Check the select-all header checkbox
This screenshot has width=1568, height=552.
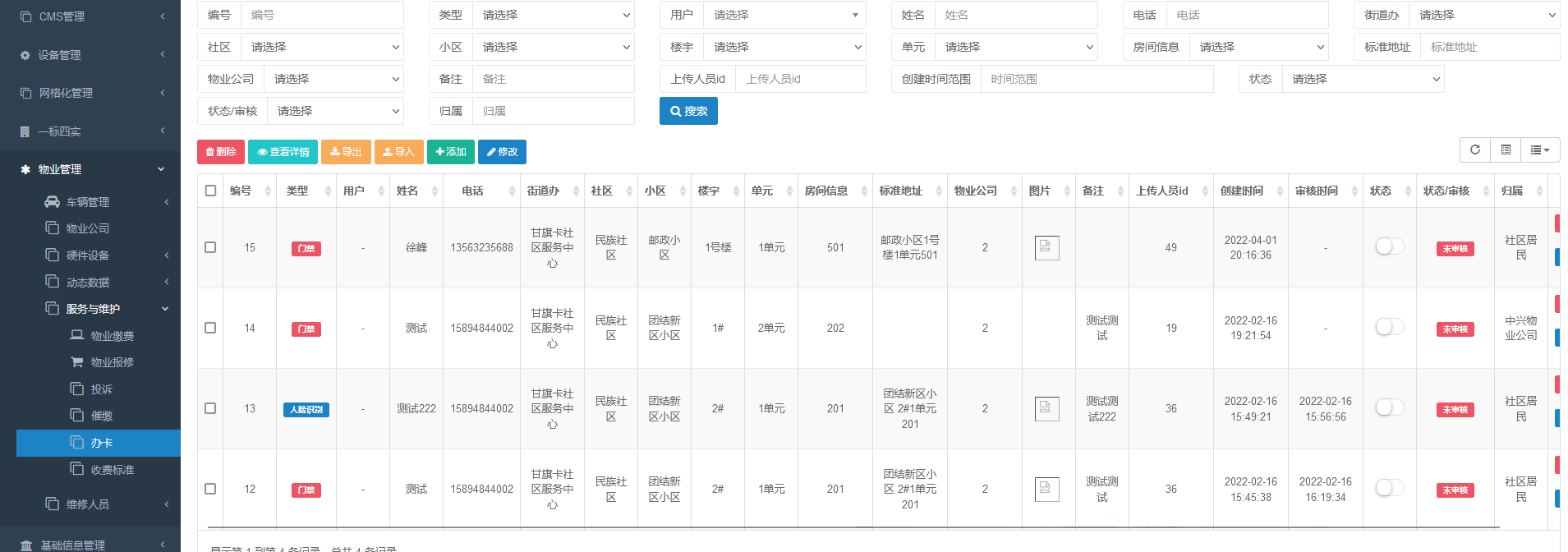210,191
